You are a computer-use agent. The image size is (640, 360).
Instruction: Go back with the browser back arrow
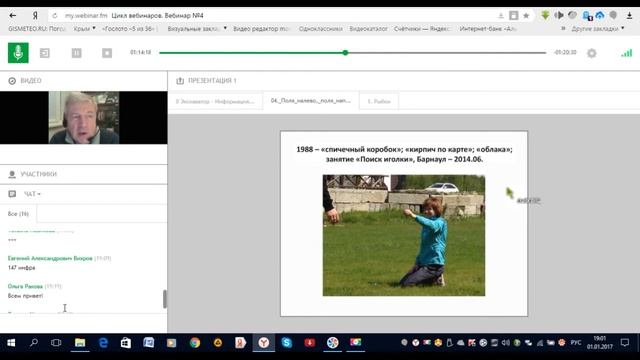(13, 16)
